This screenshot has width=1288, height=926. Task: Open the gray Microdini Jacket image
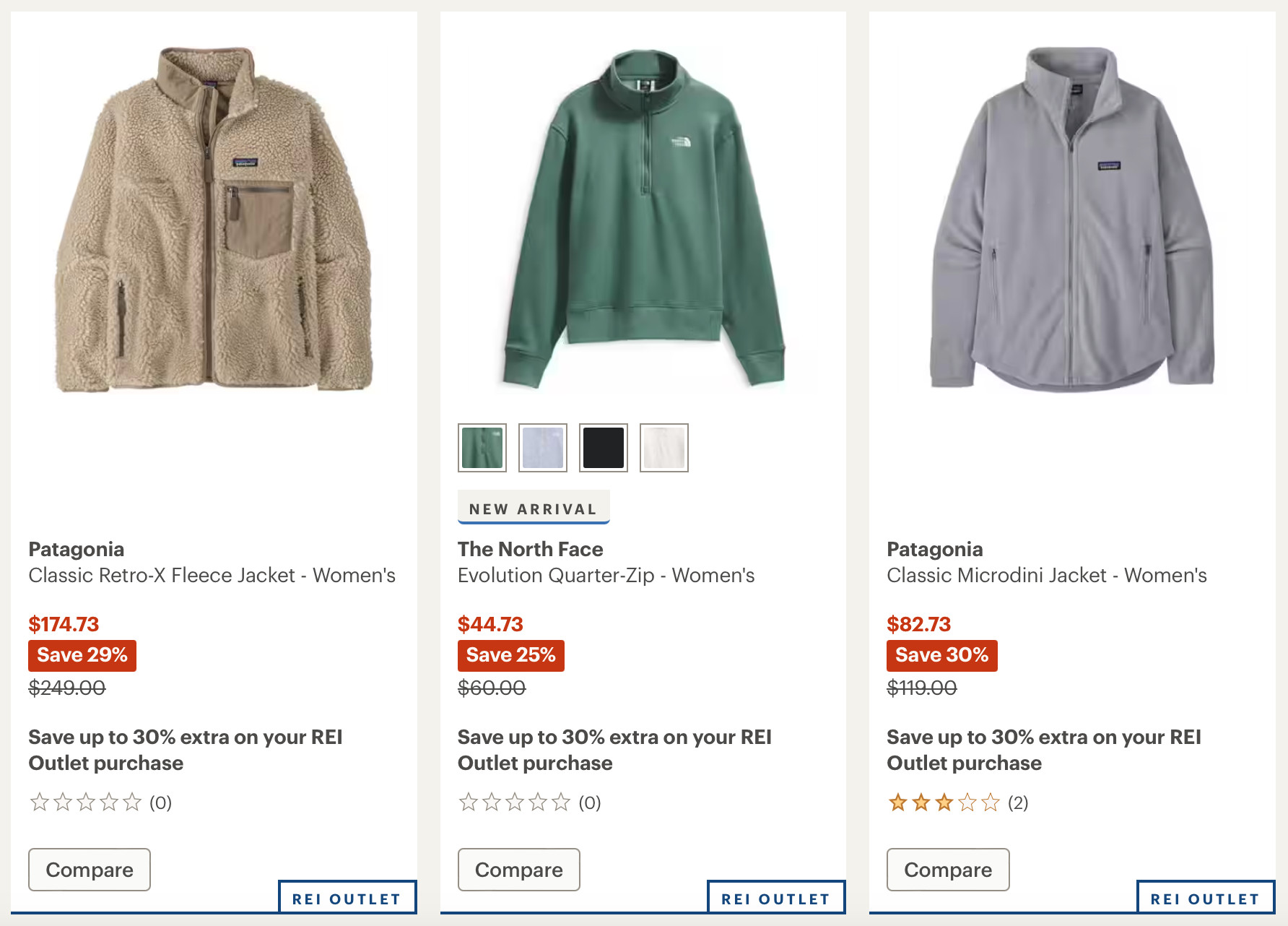pyautogui.click(x=1072, y=220)
